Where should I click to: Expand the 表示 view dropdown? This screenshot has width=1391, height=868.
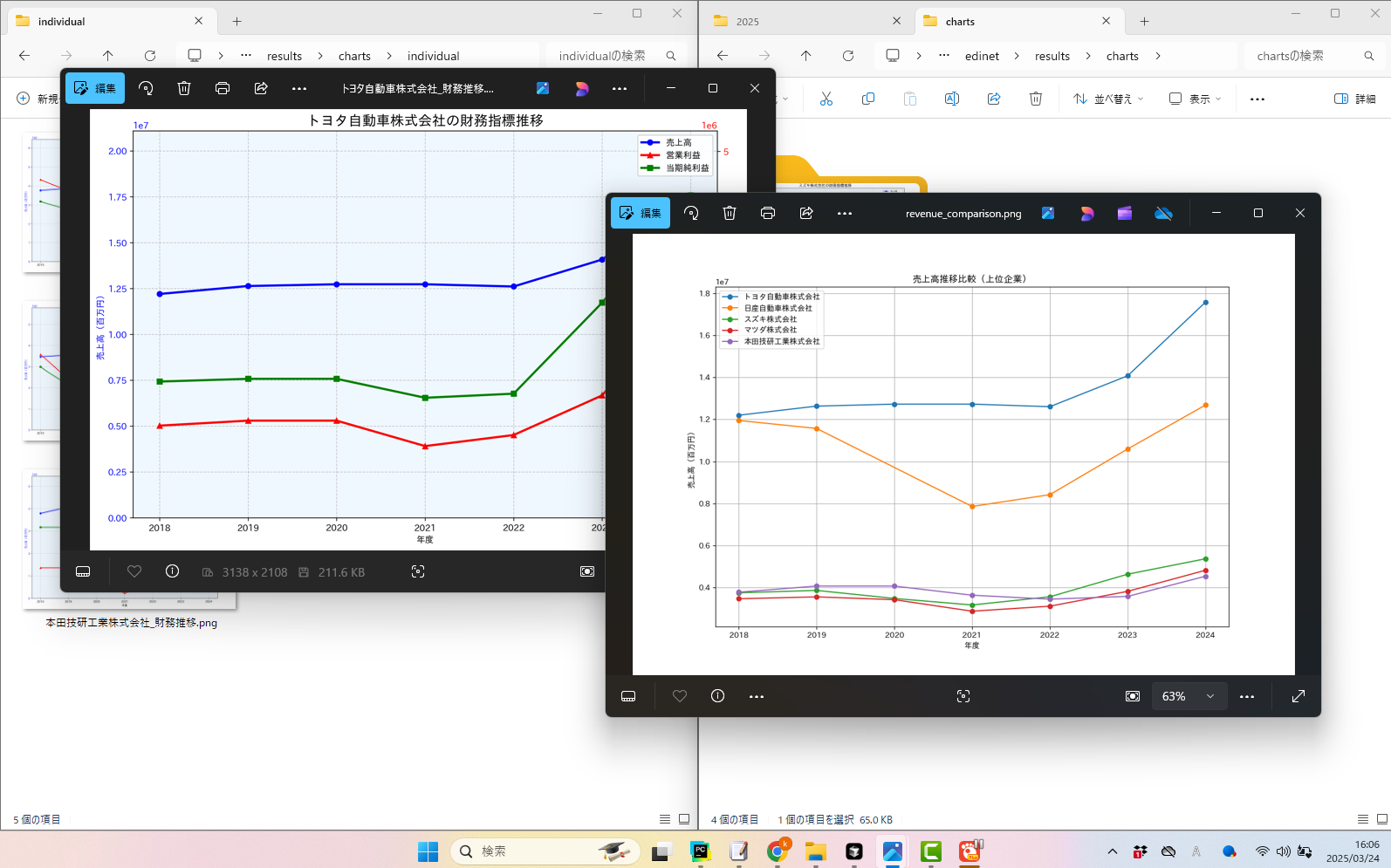click(1195, 99)
